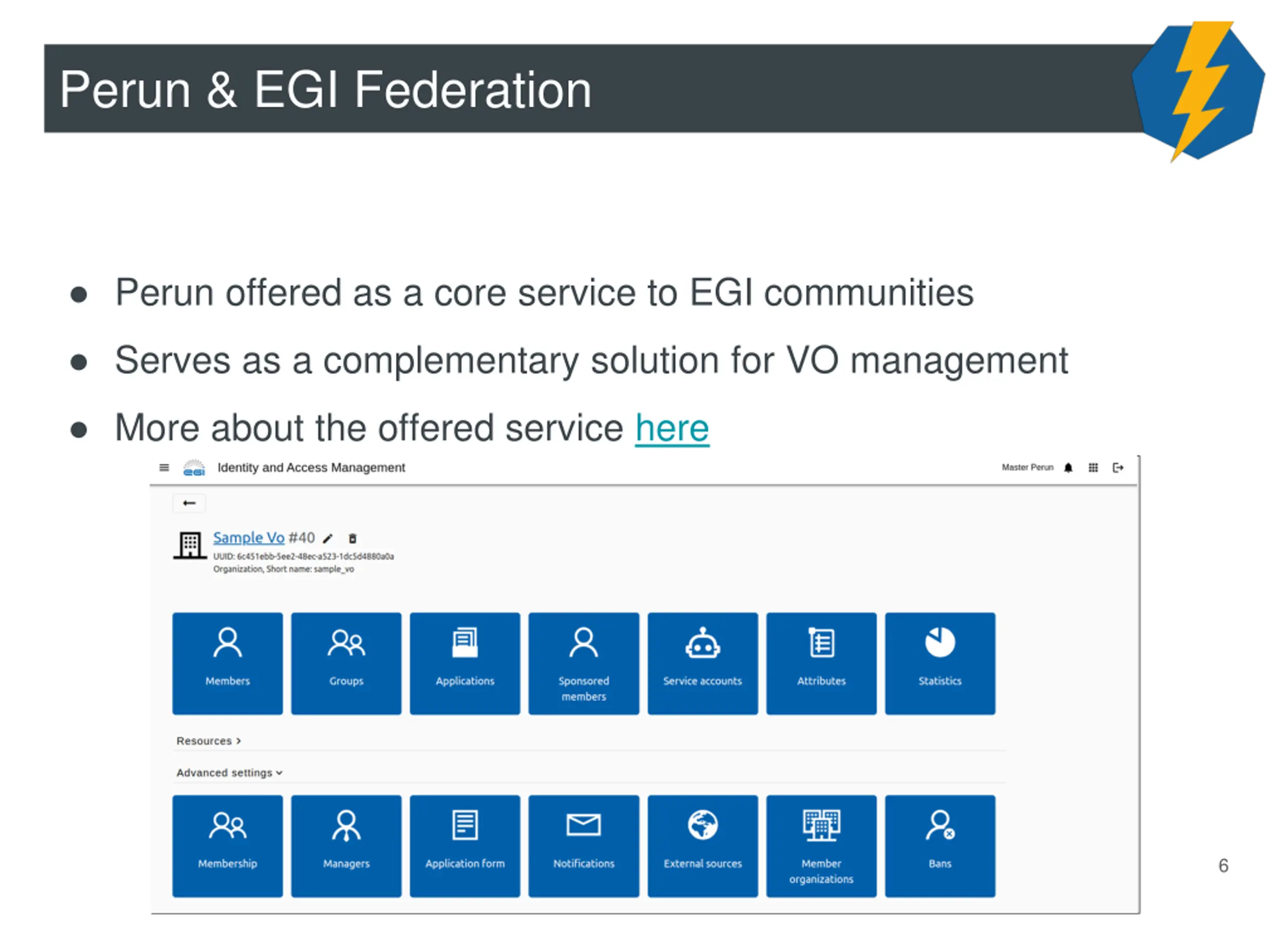This screenshot has height=932, width=1288.
Task: Open the apps grid icon
Action: (1093, 468)
